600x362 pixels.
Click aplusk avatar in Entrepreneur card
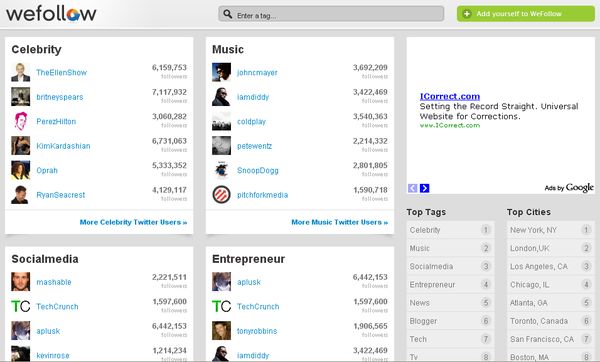click(x=222, y=282)
